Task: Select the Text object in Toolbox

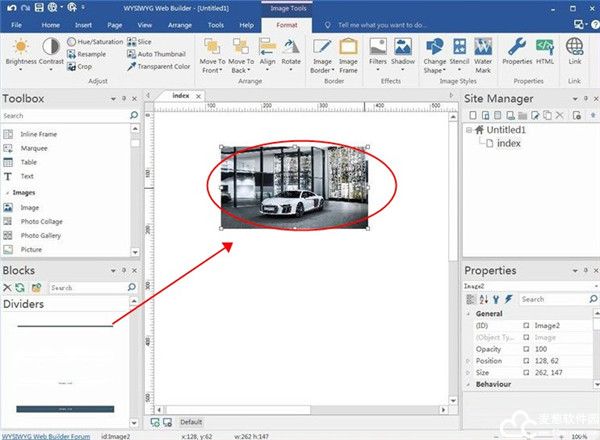Action: [27, 176]
